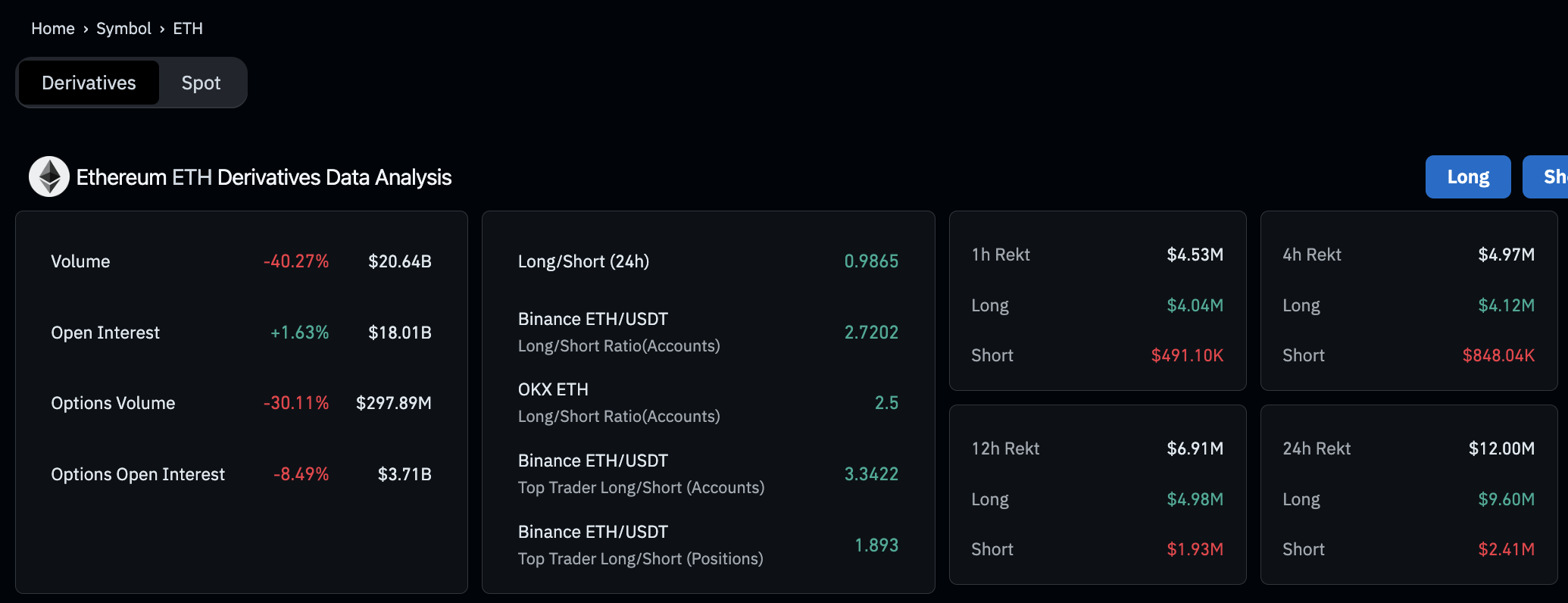Image resolution: width=1568 pixels, height=603 pixels.
Task: Select the Open Interest row label
Action: 105,333
